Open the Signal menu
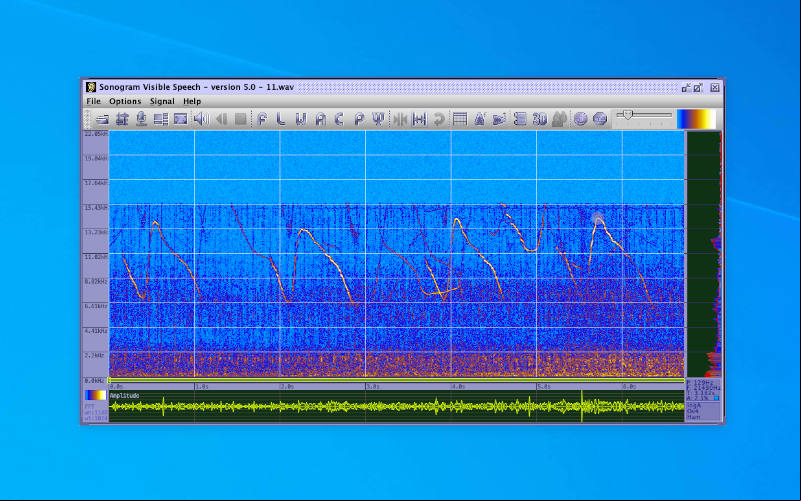Screen dimensions: 801x501 point(162,101)
